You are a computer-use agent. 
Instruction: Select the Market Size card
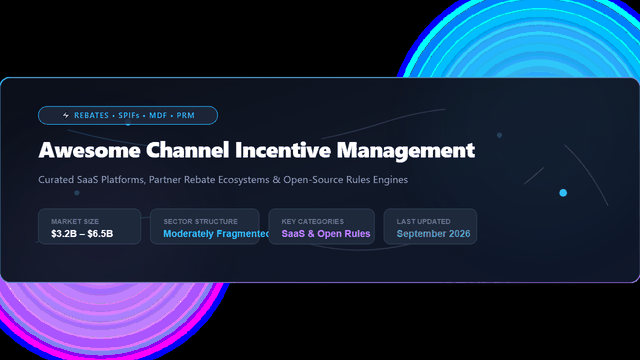89,227
